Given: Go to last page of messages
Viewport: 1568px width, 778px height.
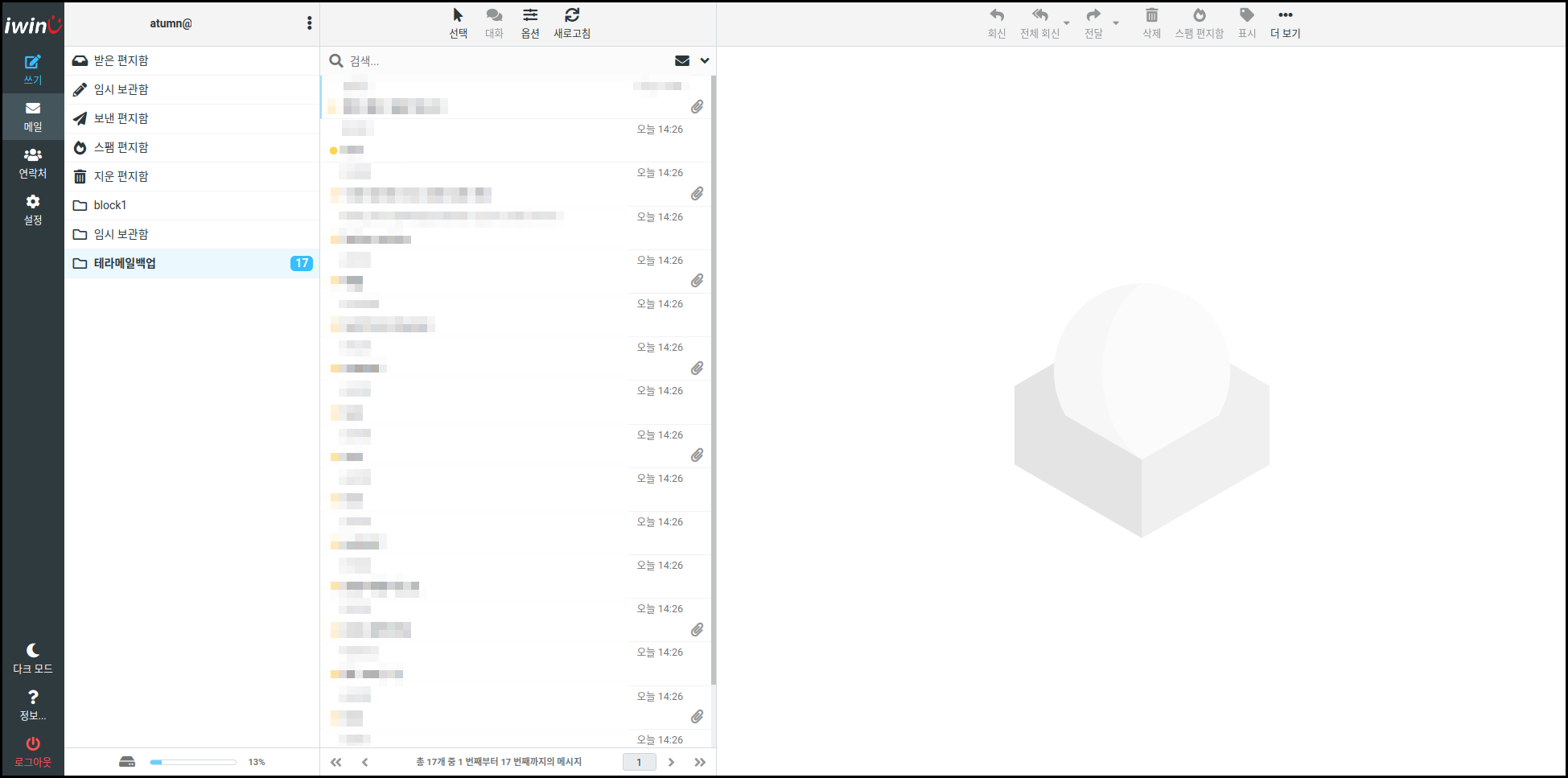Looking at the screenshot, I should [x=700, y=762].
